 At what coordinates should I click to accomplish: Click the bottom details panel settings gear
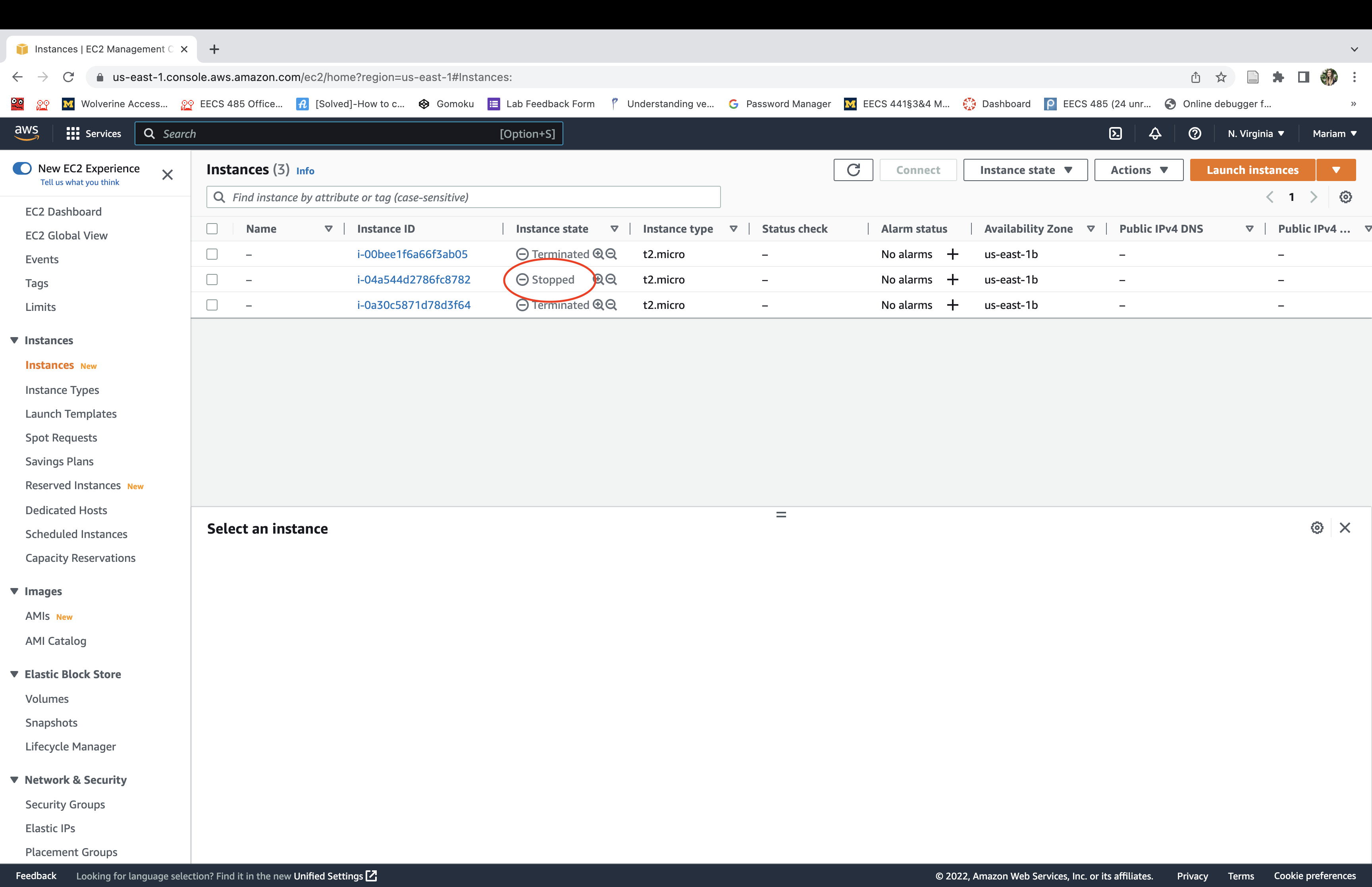(x=1317, y=528)
